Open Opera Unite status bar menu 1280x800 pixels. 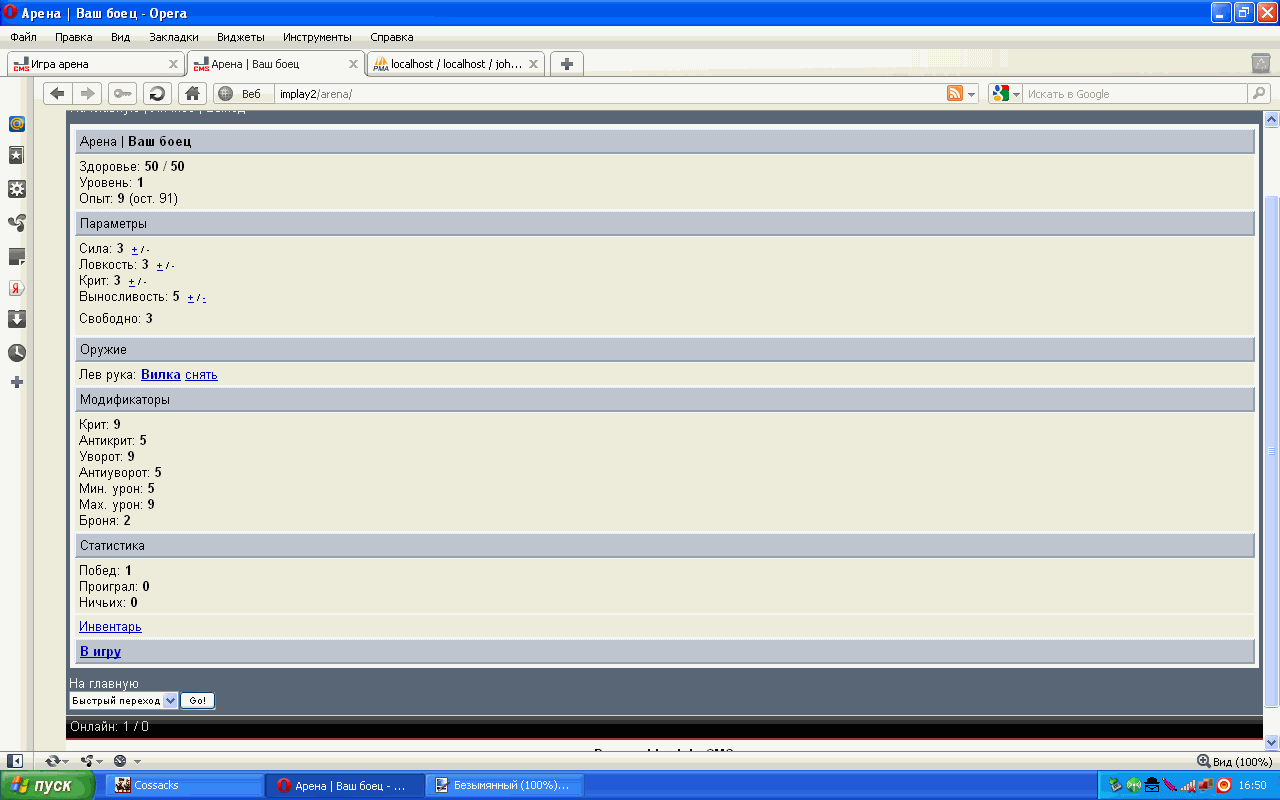coord(91,761)
